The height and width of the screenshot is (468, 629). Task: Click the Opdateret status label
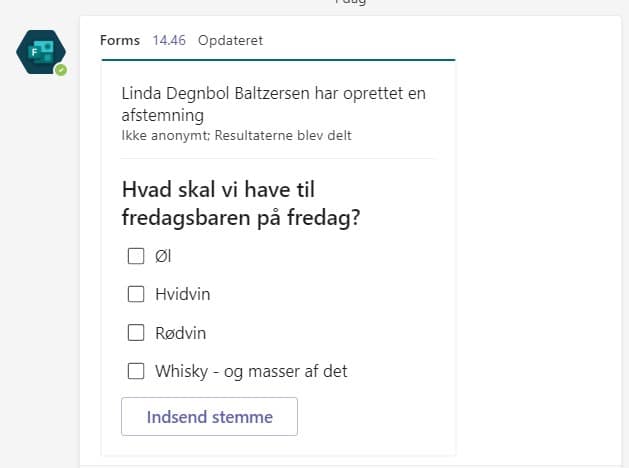[x=231, y=41]
